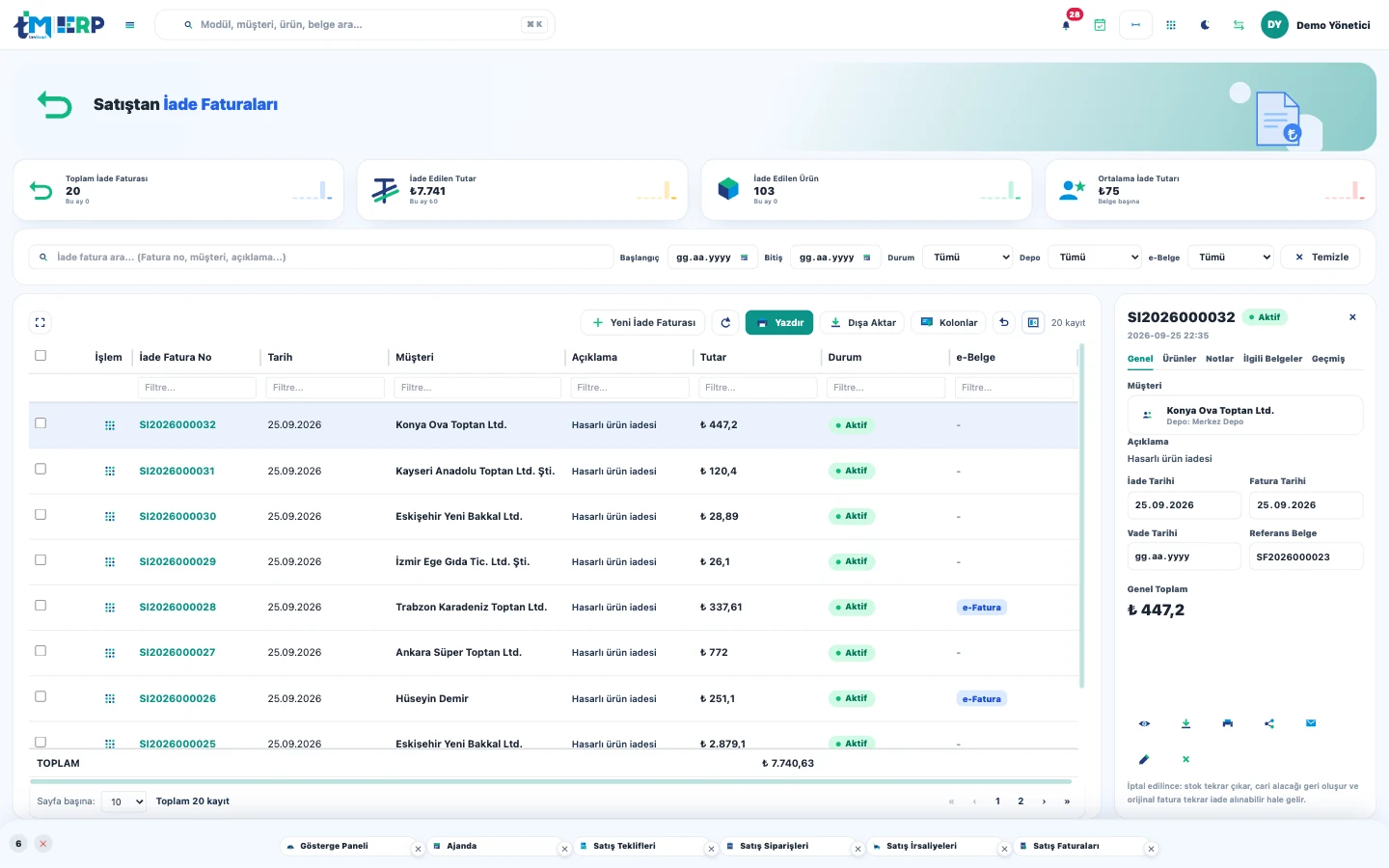
Task: Click the Dışa Aktar button
Action: (x=862, y=323)
